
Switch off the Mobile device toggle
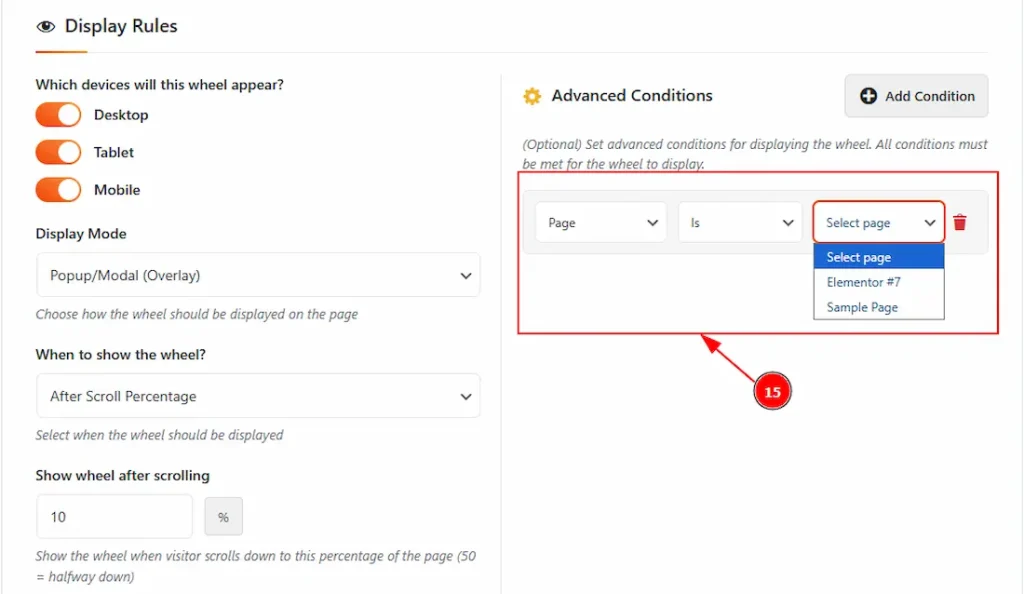coord(58,190)
